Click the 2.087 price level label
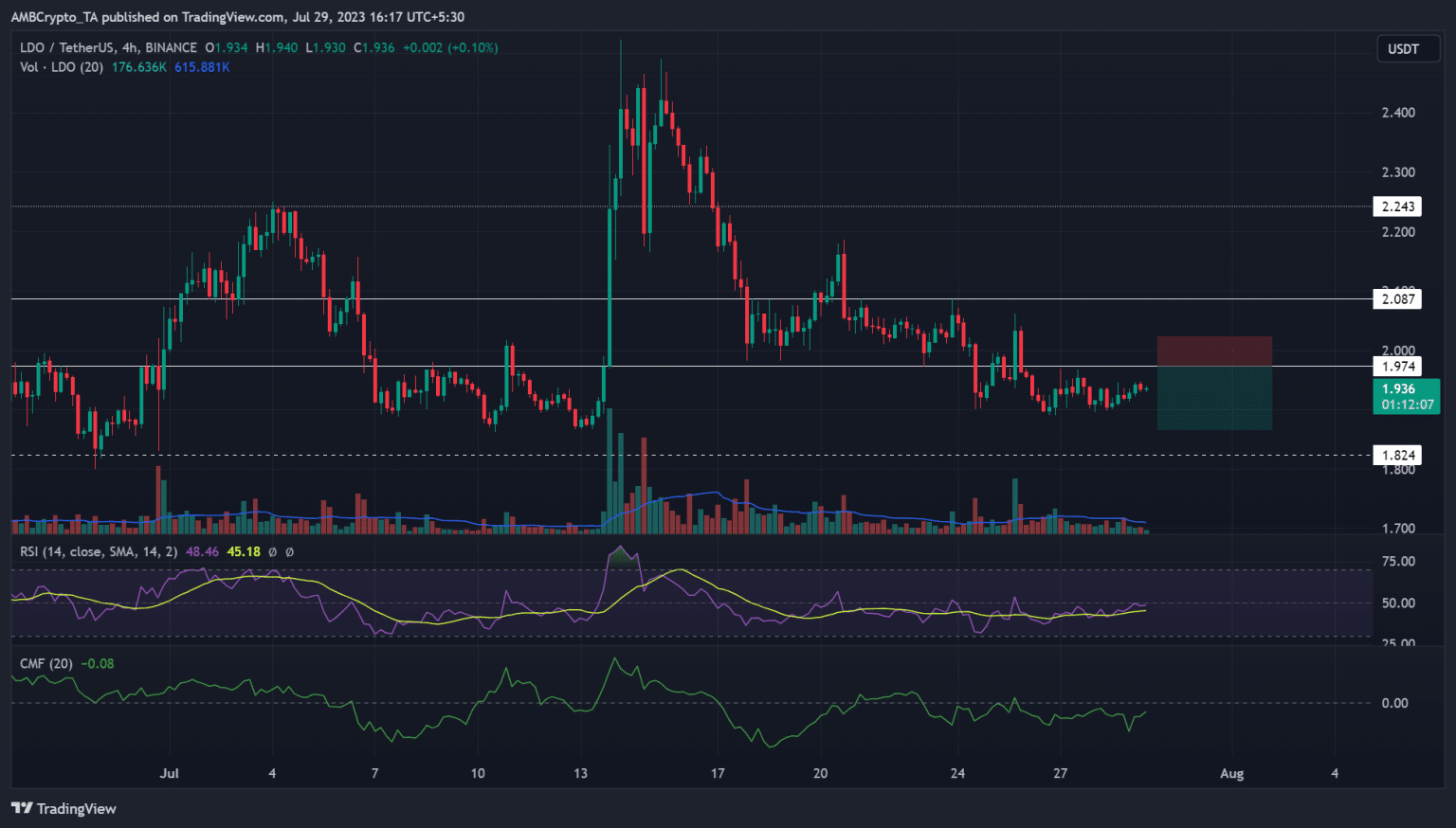 [1397, 299]
